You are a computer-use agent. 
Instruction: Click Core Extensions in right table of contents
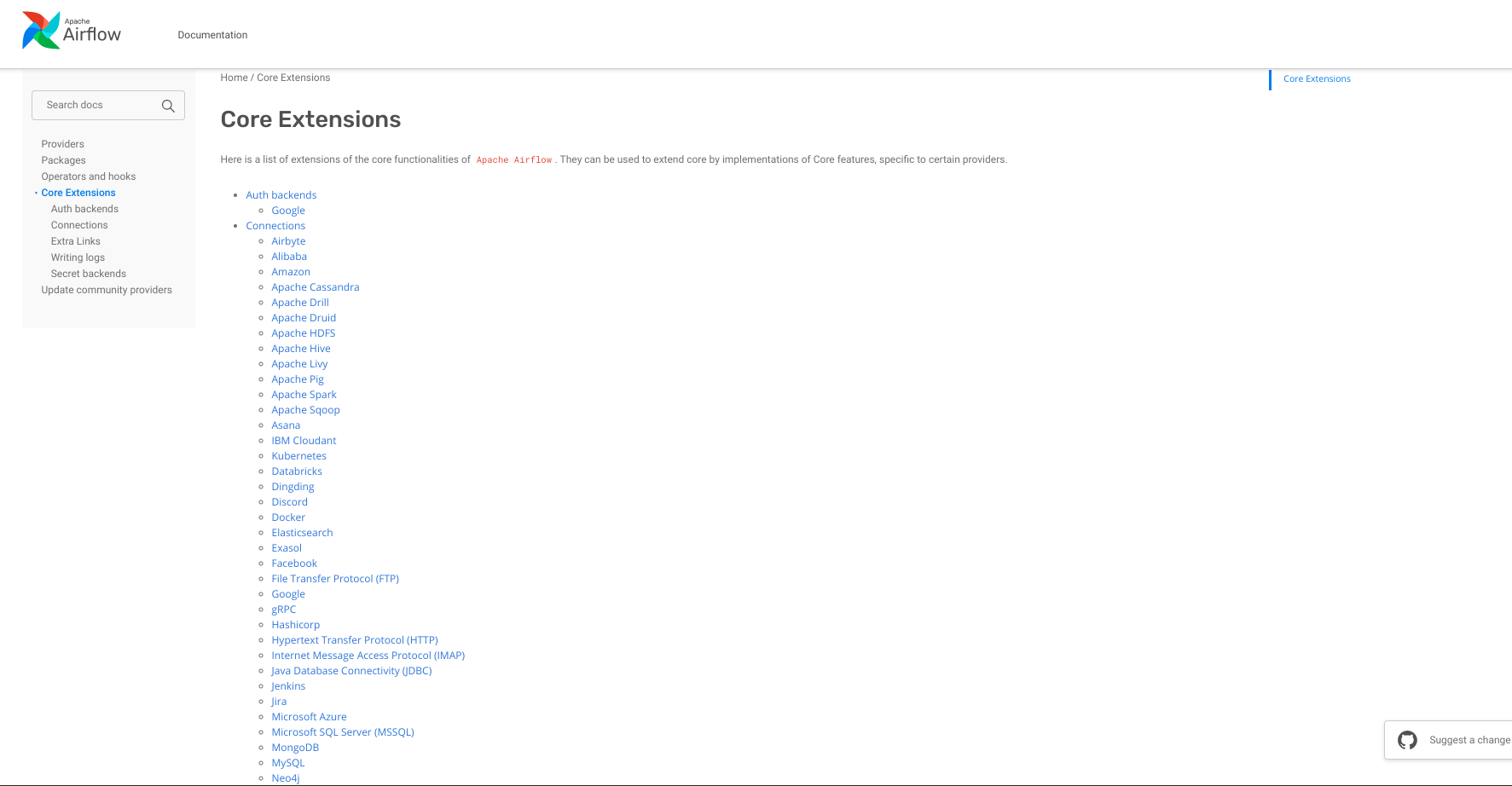[1317, 78]
